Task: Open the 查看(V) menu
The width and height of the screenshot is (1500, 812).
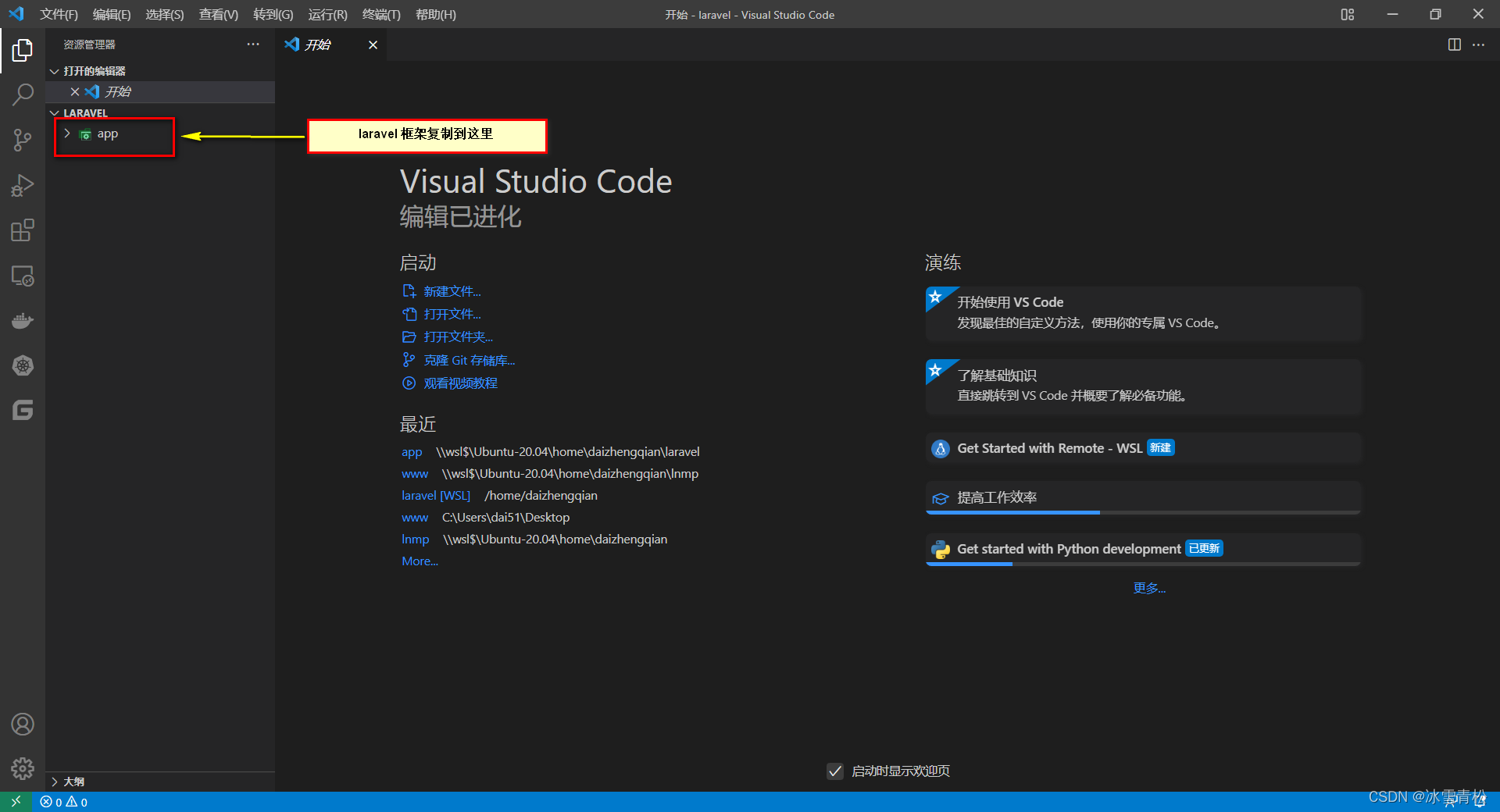Action: tap(219, 15)
